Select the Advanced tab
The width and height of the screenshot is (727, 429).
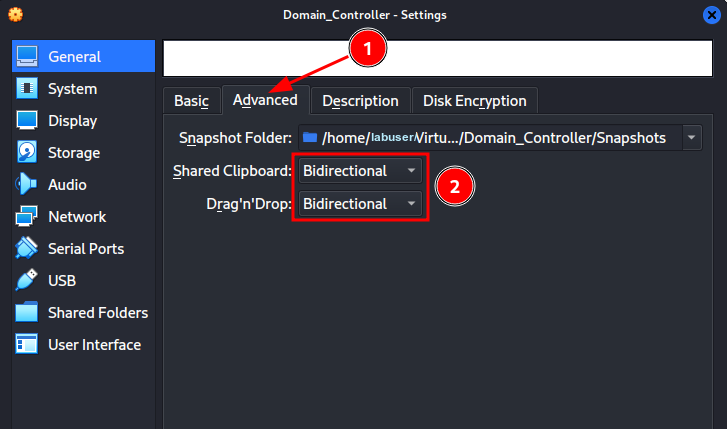pos(265,100)
